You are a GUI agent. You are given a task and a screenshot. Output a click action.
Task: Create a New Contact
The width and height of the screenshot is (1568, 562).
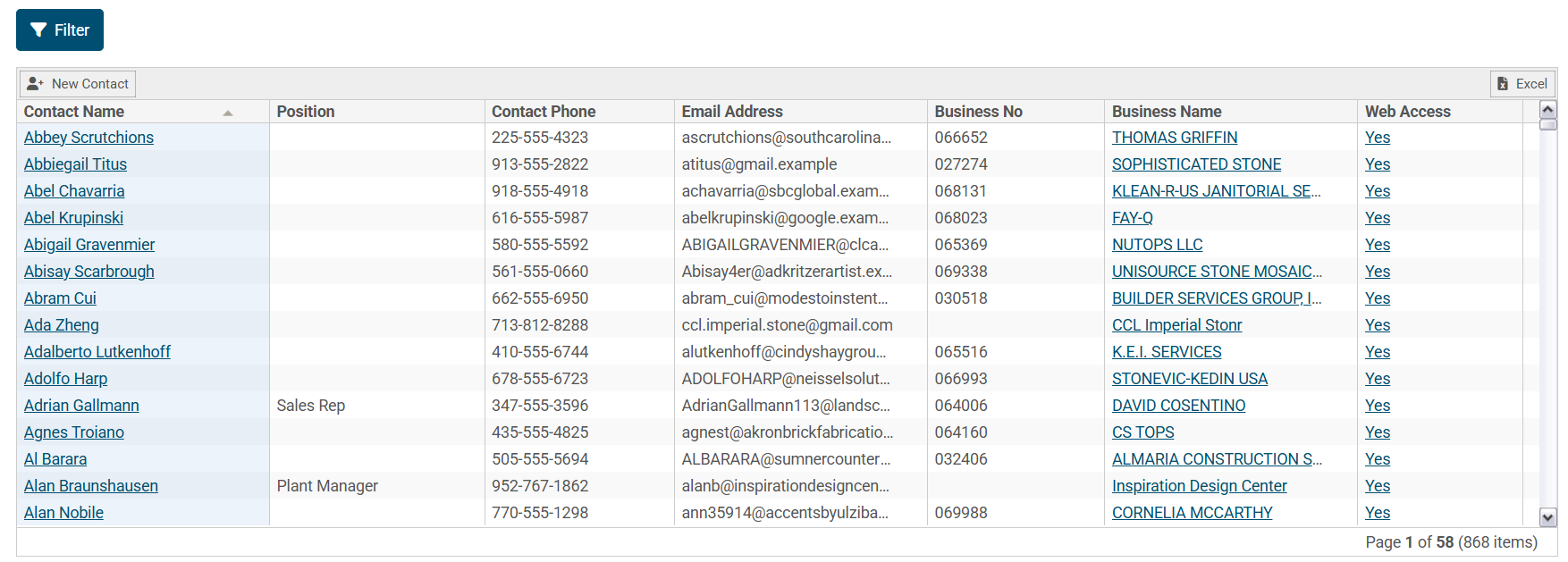[x=78, y=84]
